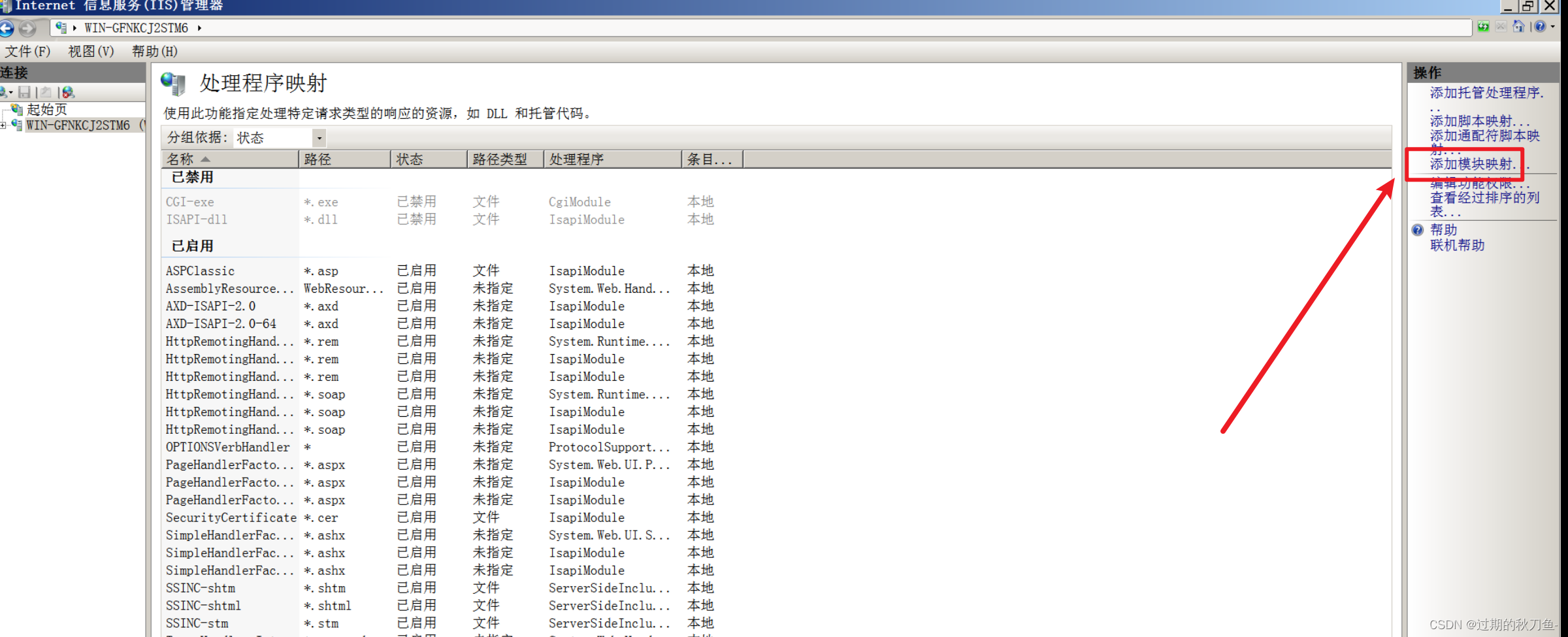The height and width of the screenshot is (637, 1568).
Task: Open the arrow after WIN-GFNKCJ2STM6 in address bar
Action: 199,28
